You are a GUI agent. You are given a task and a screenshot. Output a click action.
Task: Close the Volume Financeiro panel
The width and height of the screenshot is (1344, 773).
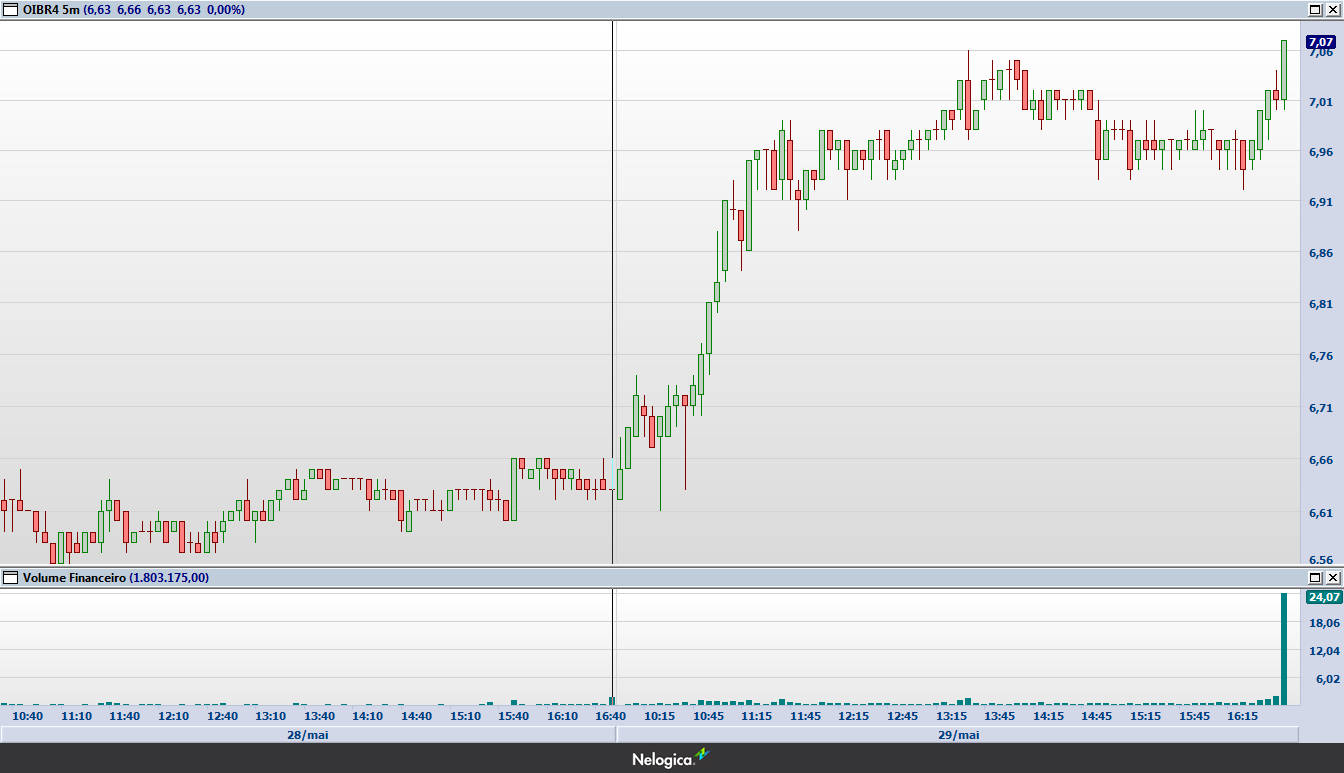pos(1332,577)
